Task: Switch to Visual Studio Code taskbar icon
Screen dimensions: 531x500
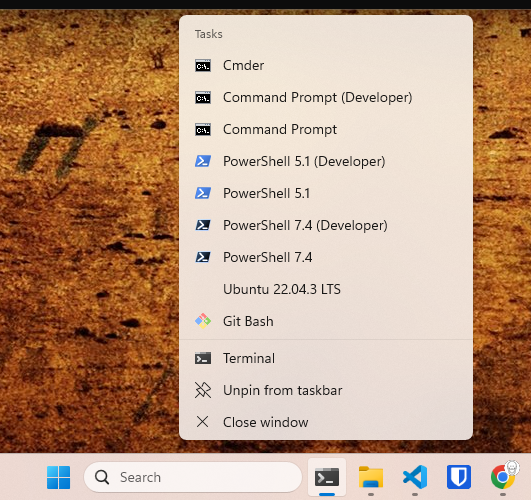Action: point(415,477)
